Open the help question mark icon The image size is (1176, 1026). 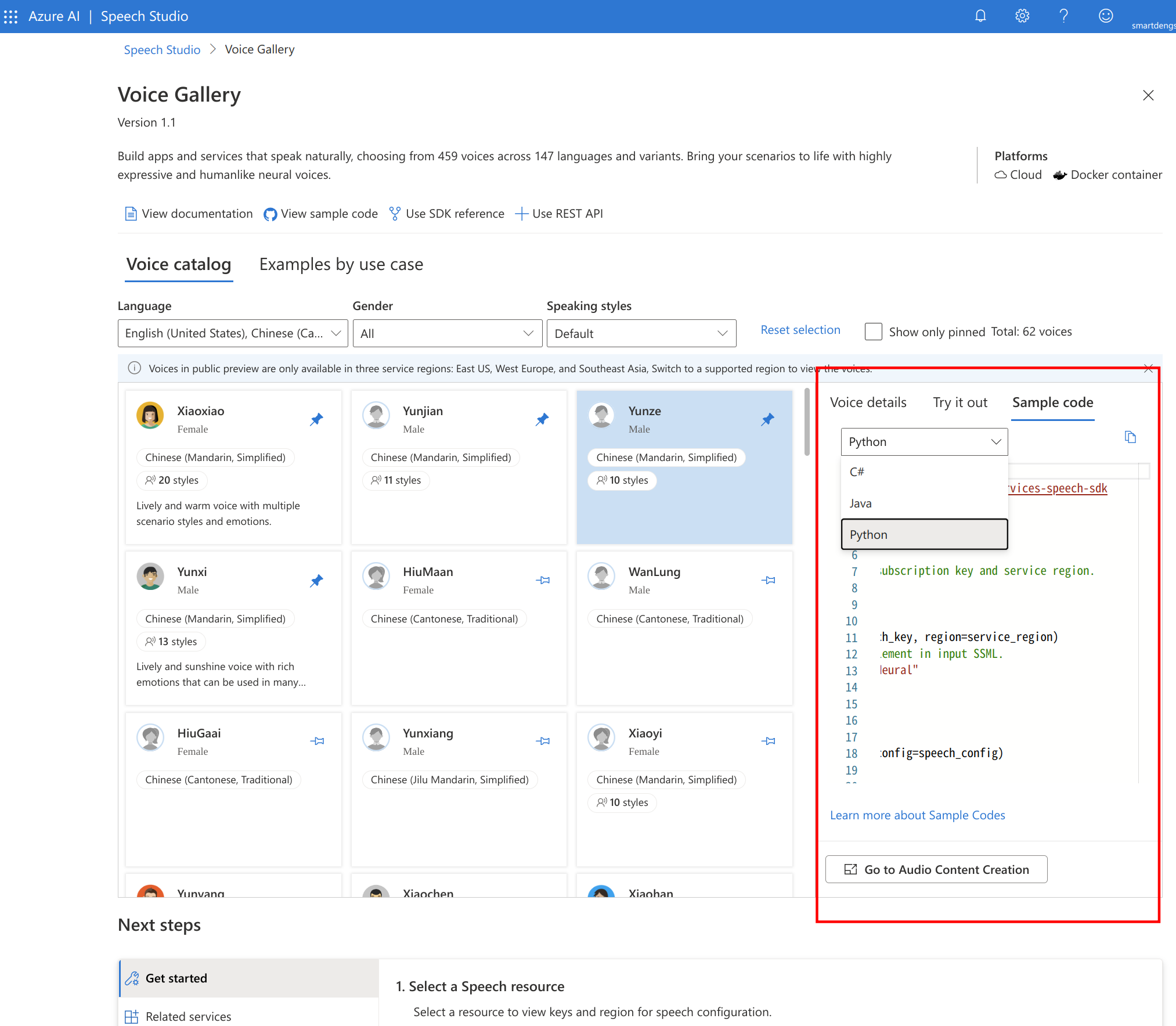1064,16
